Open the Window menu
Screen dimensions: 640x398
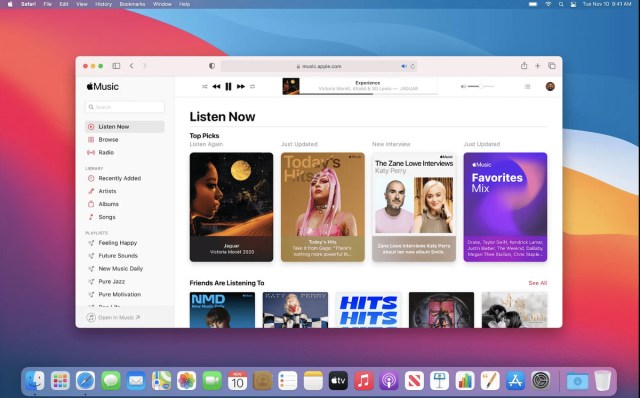point(162,4)
